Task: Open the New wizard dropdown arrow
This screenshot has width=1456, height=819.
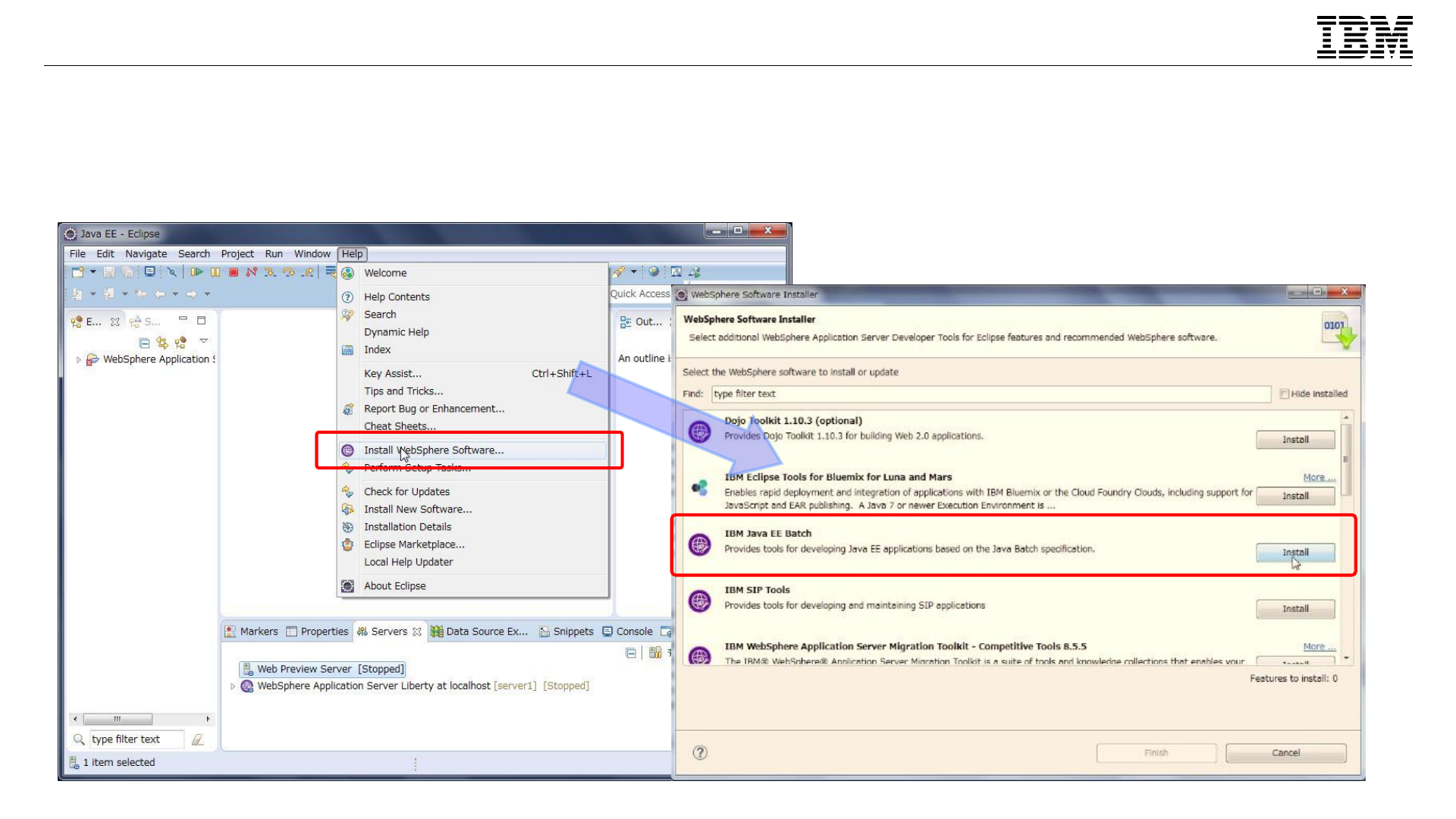Action: click(93, 272)
